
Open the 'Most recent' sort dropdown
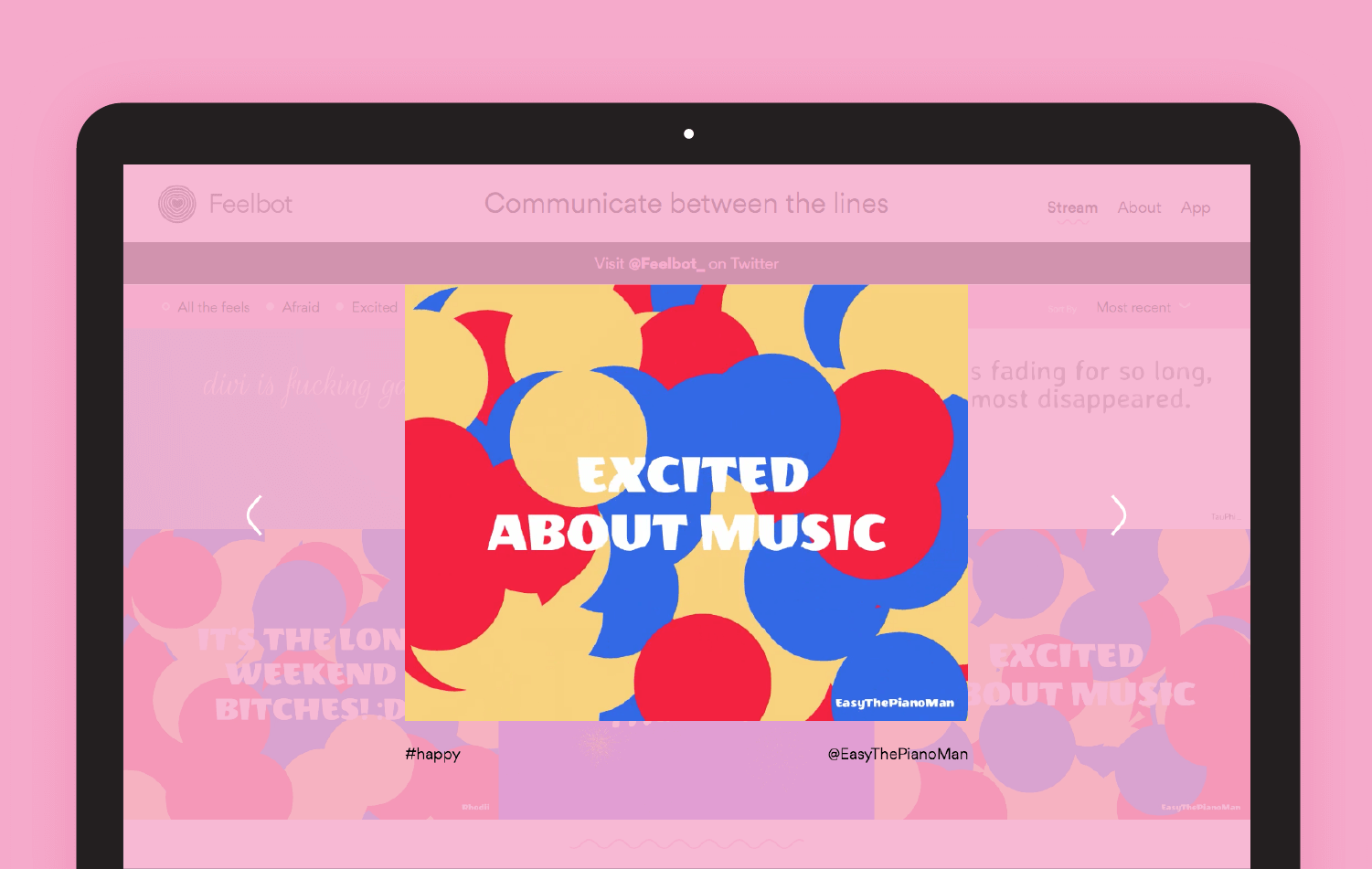[1143, 307]
